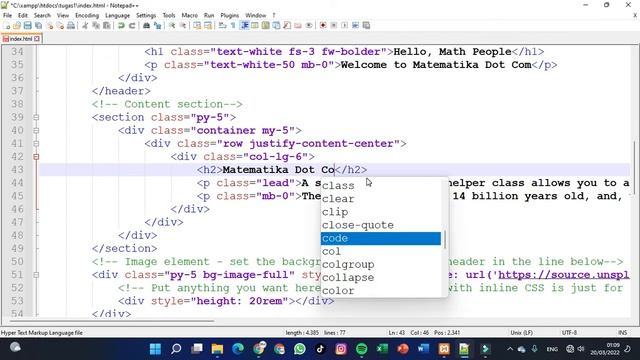The width and height of the screenshot is (640, 360).
Task: Toggle file monitoring eye icon
Action: (x=309, y=25)
